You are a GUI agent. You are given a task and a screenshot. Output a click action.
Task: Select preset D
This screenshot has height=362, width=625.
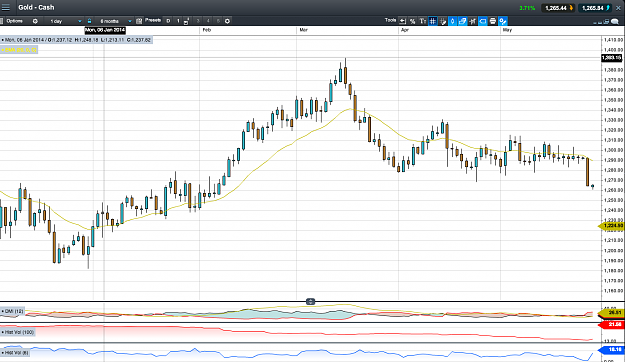tap(168, 21)
